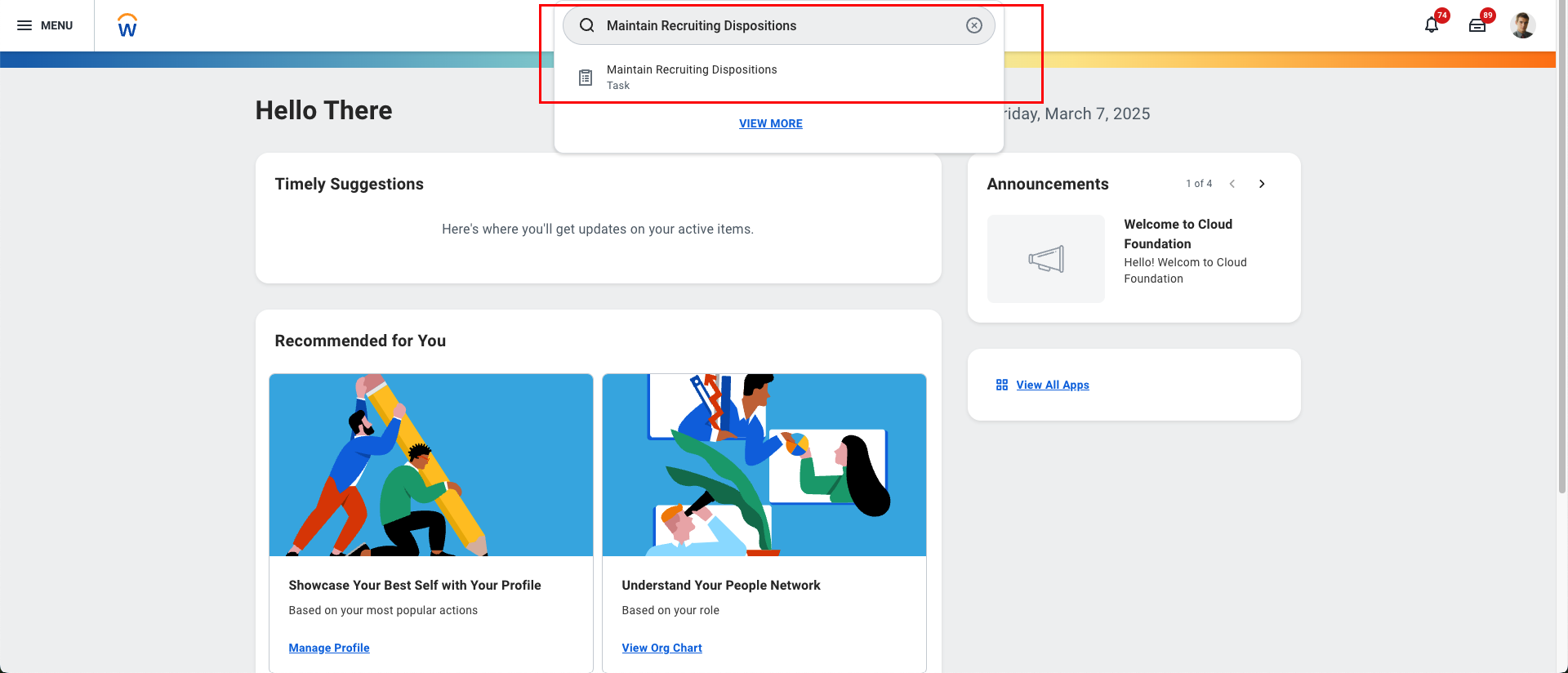Image resolution: width=1568 pixels, height=673 pixels.
Task: Click inside the search input field
Action: pos(778,25)
